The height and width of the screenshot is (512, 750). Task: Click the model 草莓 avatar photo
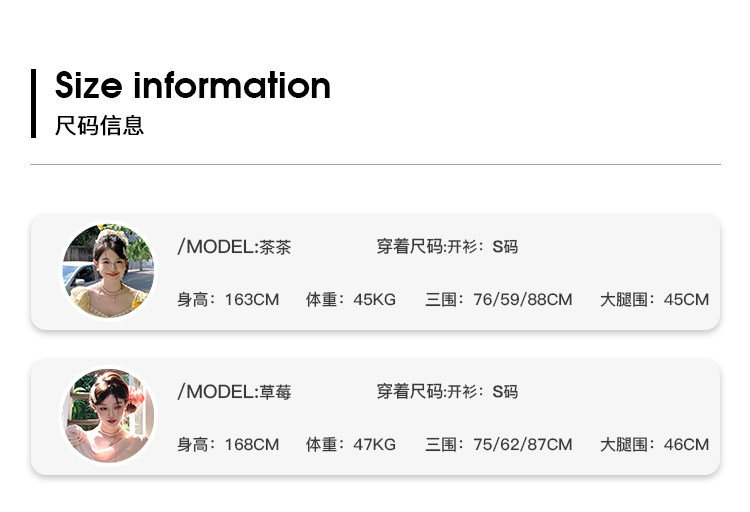[108, 416]
